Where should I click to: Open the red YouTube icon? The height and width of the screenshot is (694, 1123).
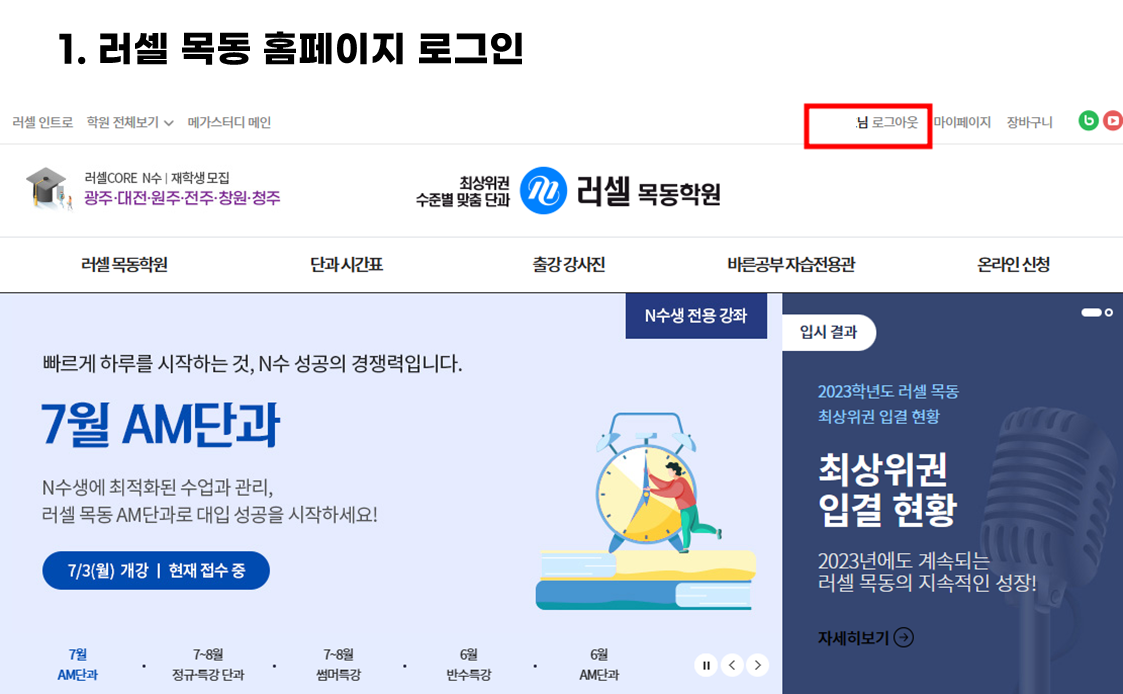1113,121
